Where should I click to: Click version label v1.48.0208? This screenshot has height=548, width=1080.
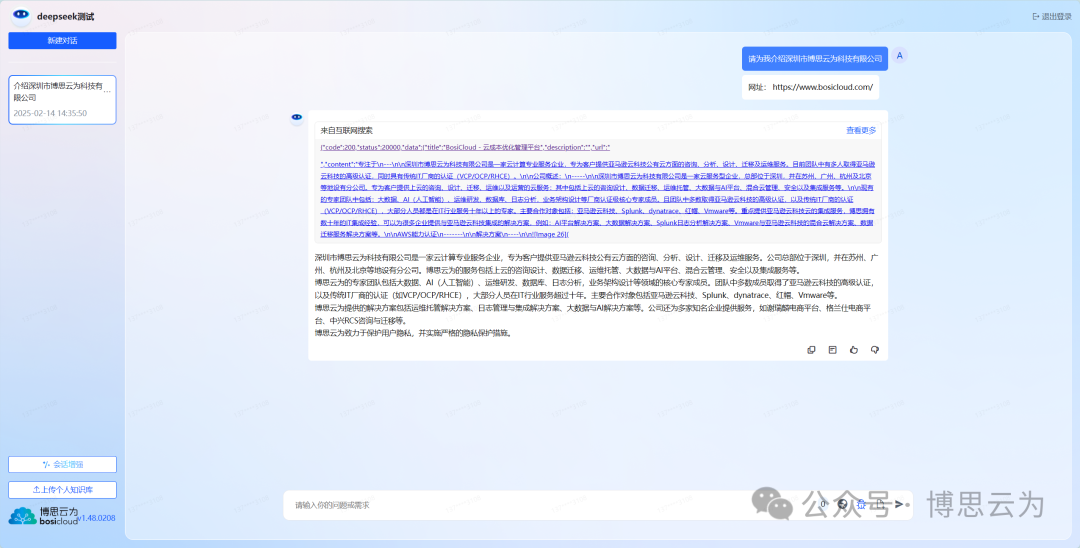point(96,518)
